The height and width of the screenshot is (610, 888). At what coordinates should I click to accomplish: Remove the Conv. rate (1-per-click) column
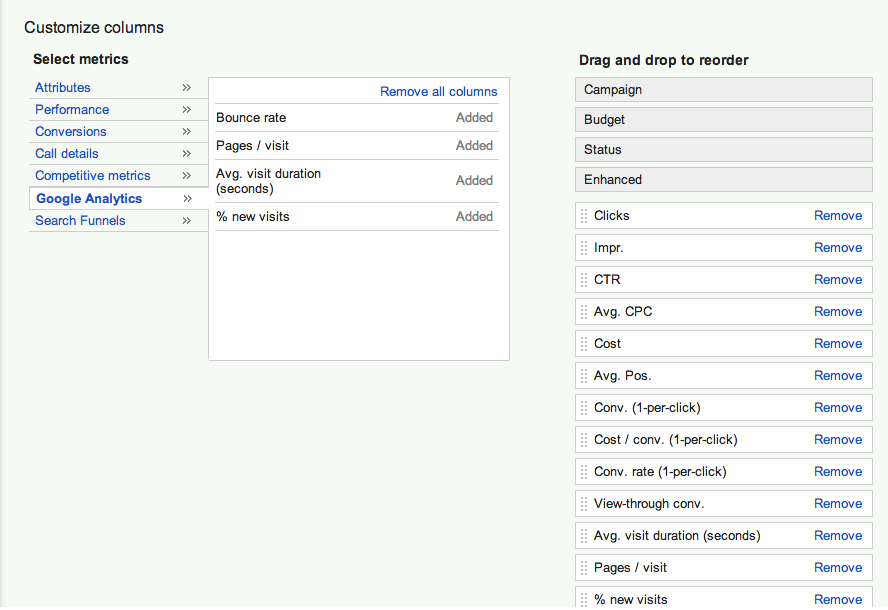838,472
